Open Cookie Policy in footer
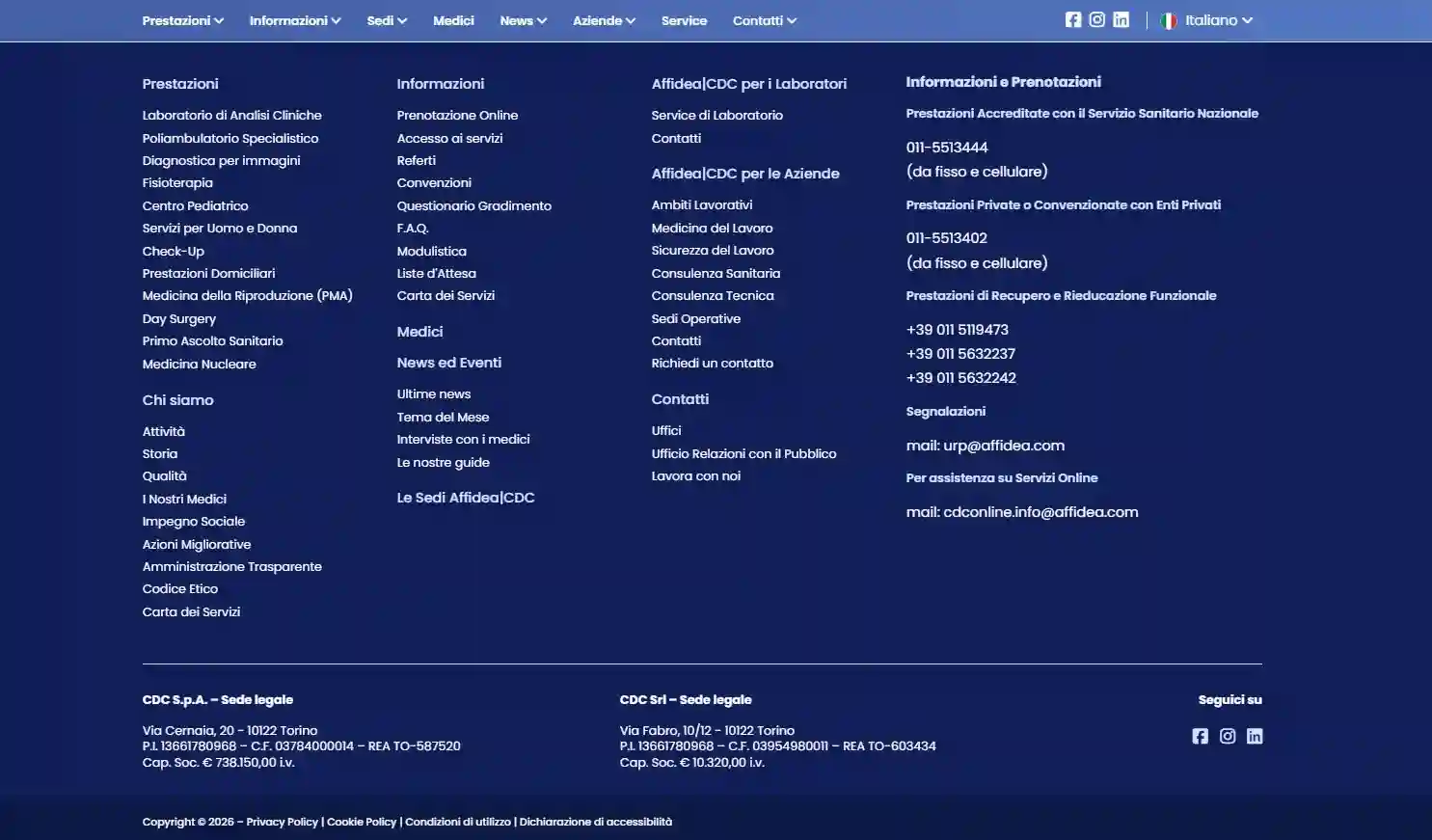 [x=361, y=822]
